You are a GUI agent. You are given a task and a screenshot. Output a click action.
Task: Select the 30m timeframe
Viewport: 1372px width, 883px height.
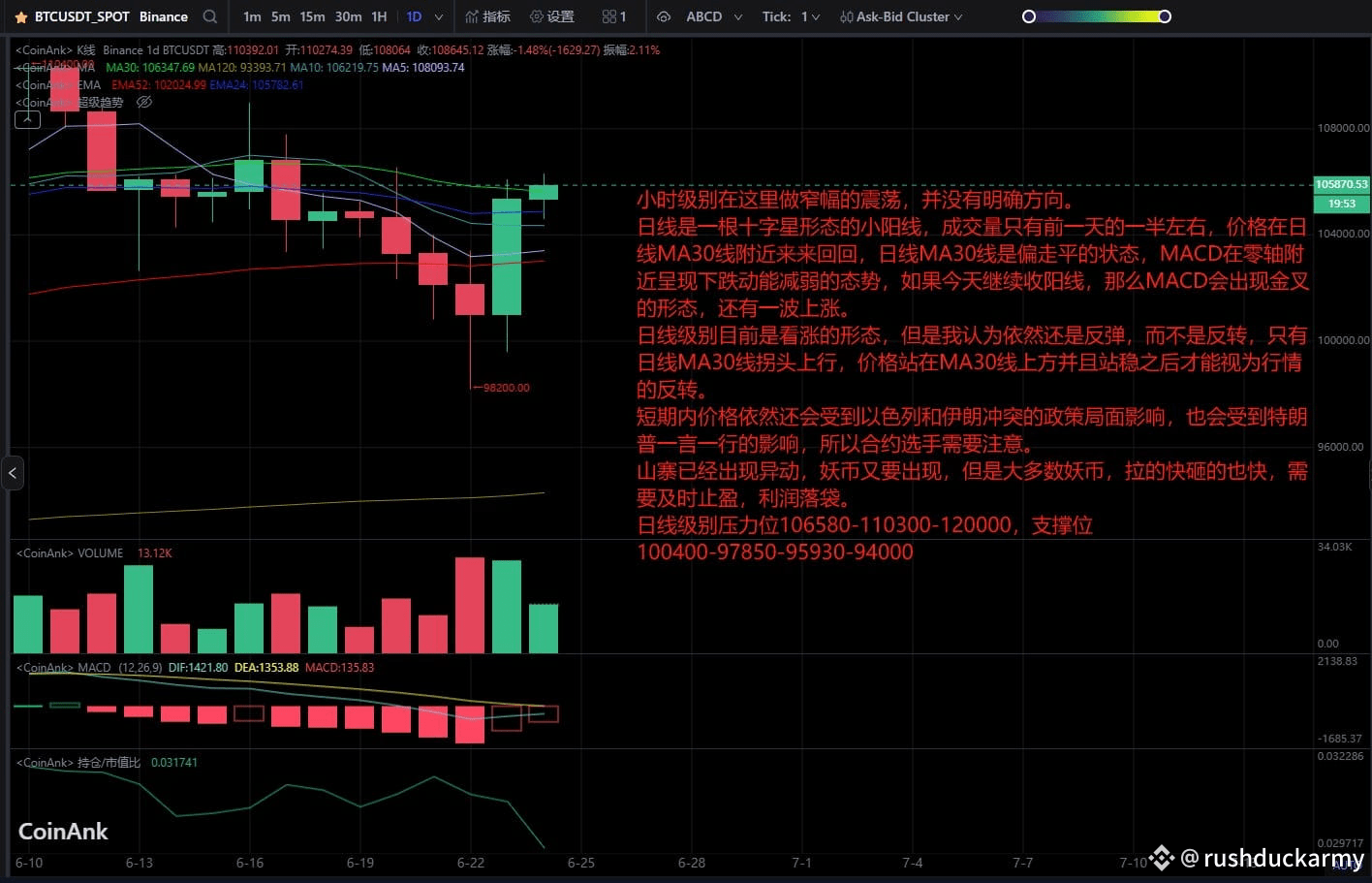348,16
